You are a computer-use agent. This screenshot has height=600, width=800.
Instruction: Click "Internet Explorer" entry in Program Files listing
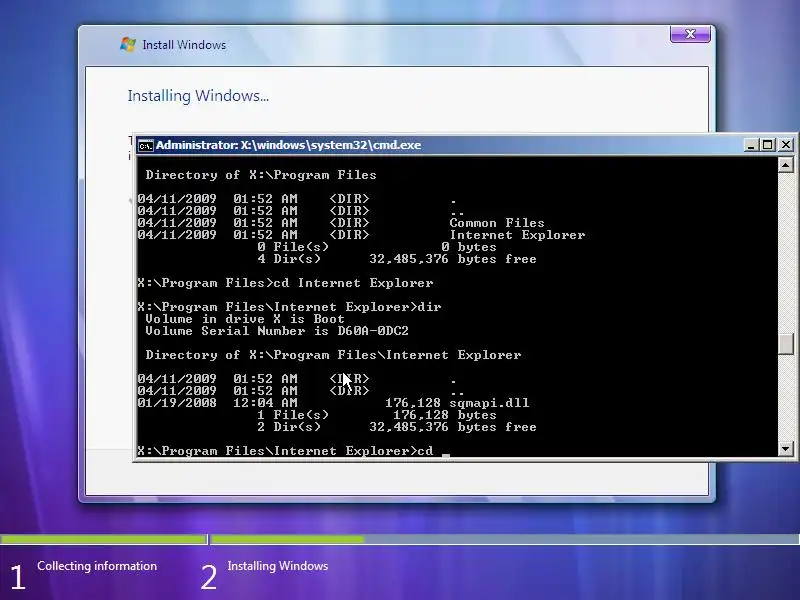click(x=517, y=235)
